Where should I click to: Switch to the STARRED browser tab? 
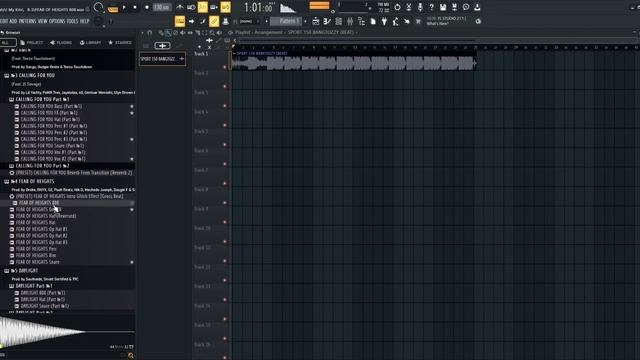pos(120,42)
